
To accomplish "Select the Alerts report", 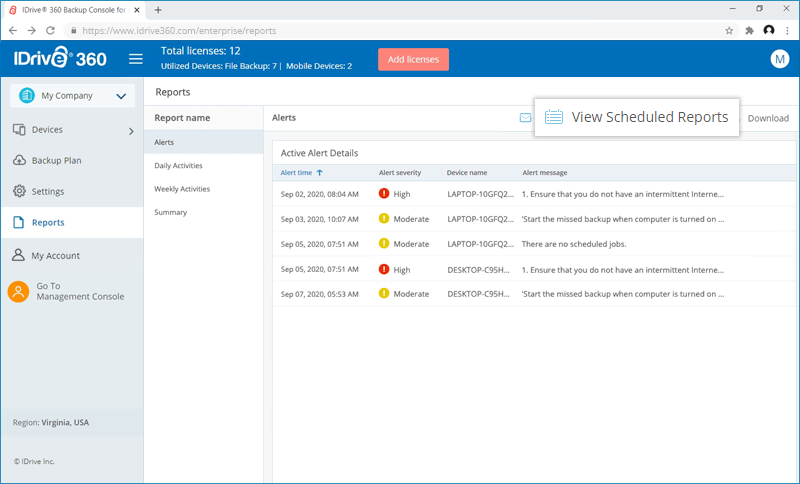I will point(204,142).
